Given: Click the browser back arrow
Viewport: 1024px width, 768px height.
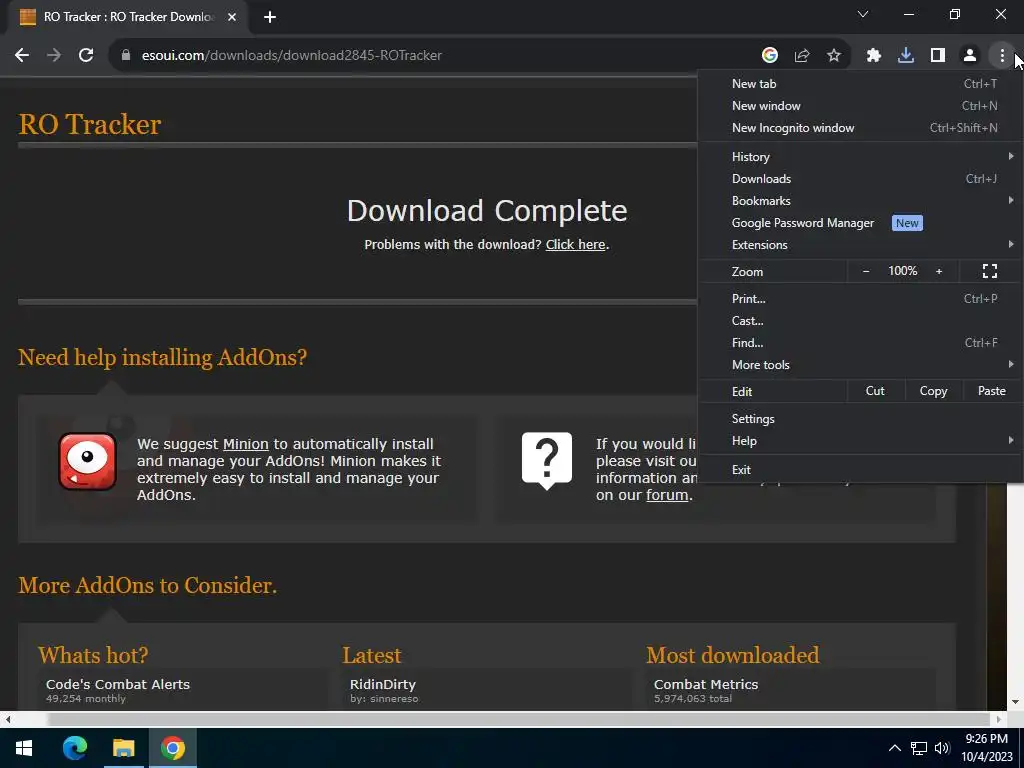Looking at the screenshot, I should tap(22, 56).
